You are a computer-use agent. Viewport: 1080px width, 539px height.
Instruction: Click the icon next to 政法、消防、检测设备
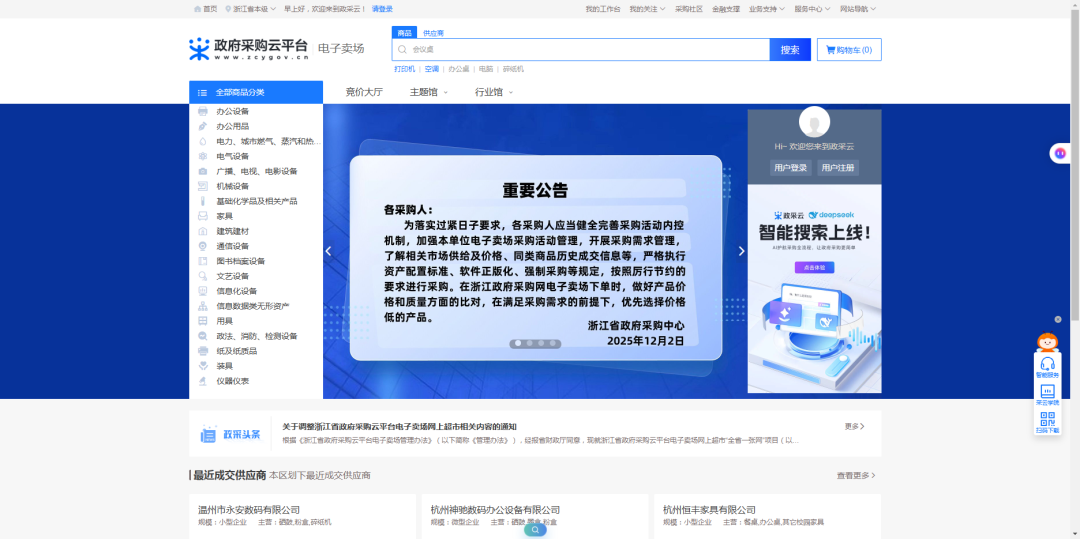(x=202, y=336)
